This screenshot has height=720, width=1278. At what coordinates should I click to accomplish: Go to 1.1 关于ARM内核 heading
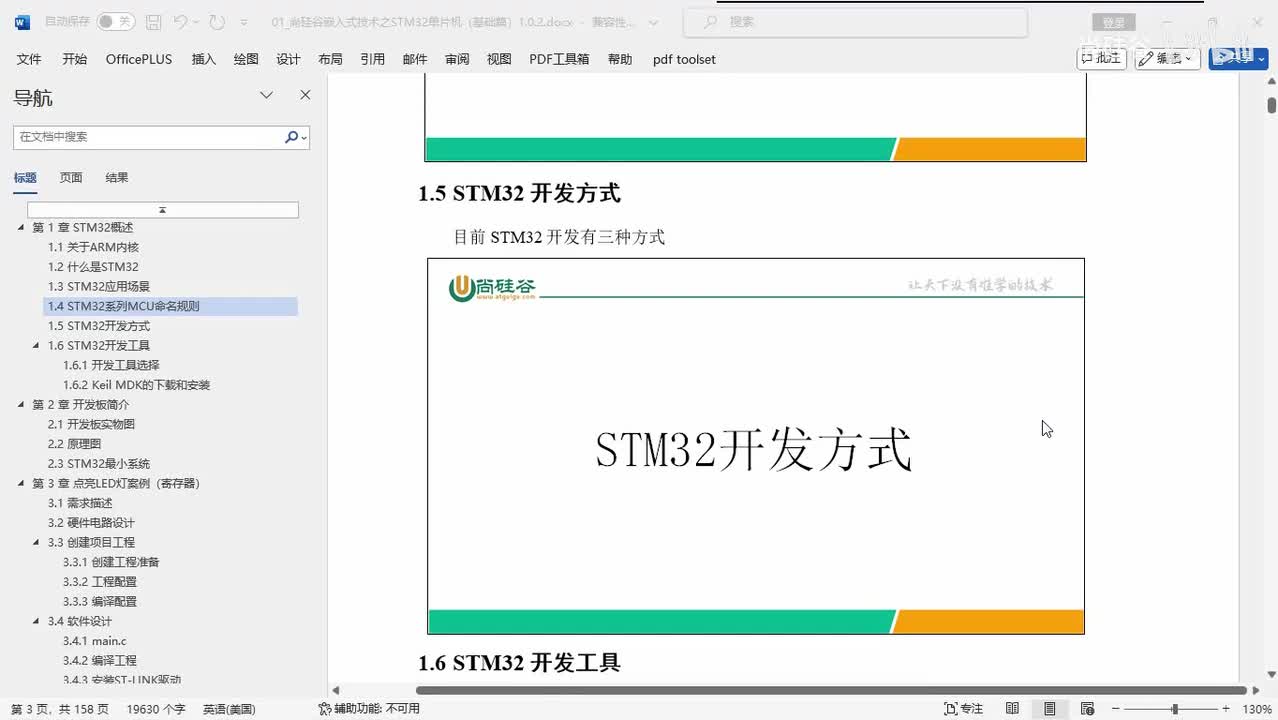tap(93, 247)
